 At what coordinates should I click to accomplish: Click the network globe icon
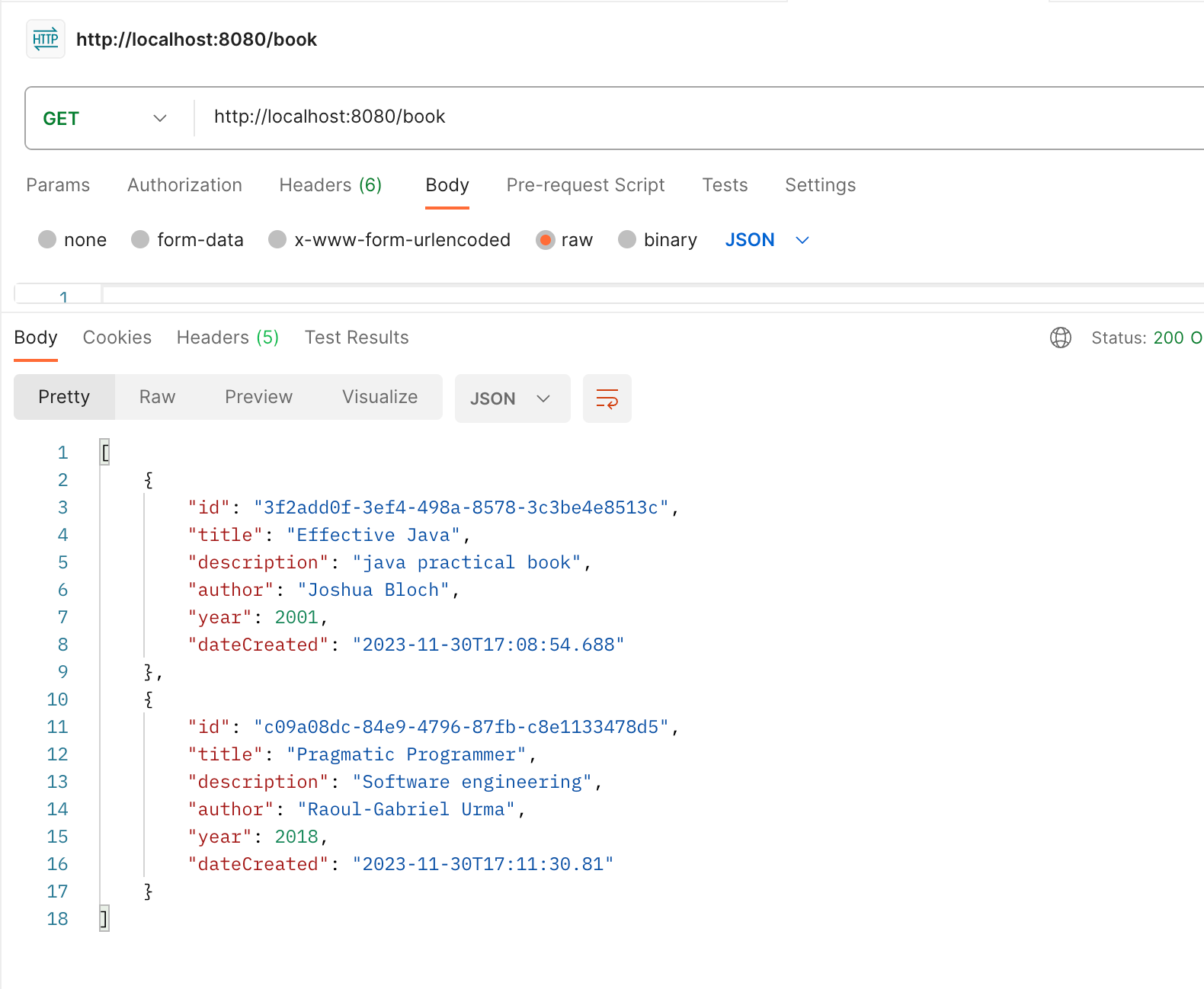click(x=1061, y=338)
